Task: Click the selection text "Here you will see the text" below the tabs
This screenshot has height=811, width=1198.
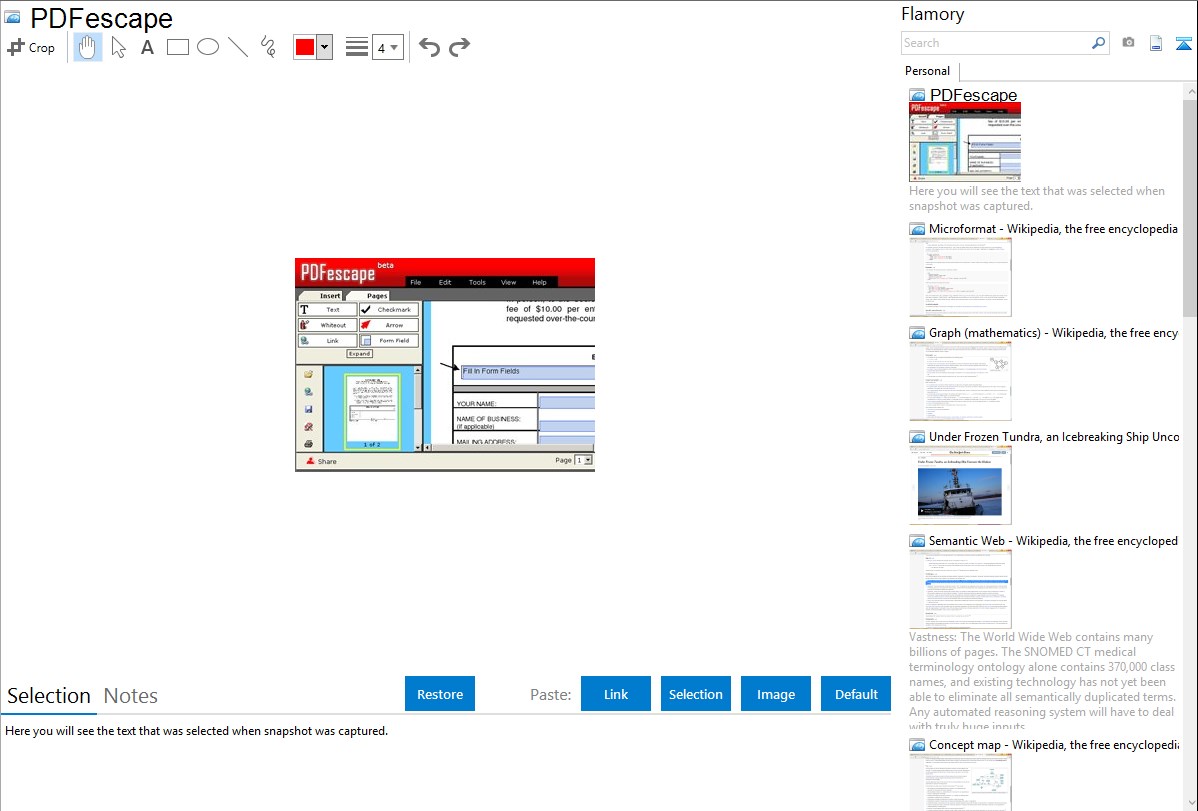Action: [x=196, y=731]
